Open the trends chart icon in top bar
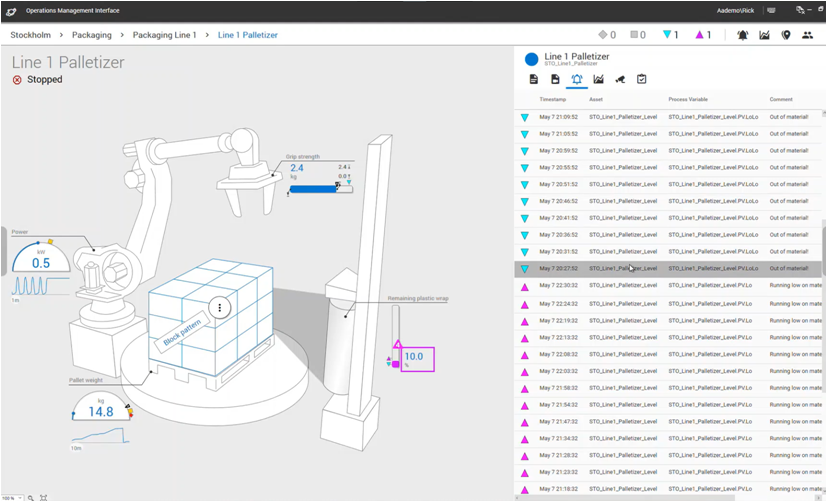This screenshot has width=827, height=502. pyautogui.click(x=764, y=35)
